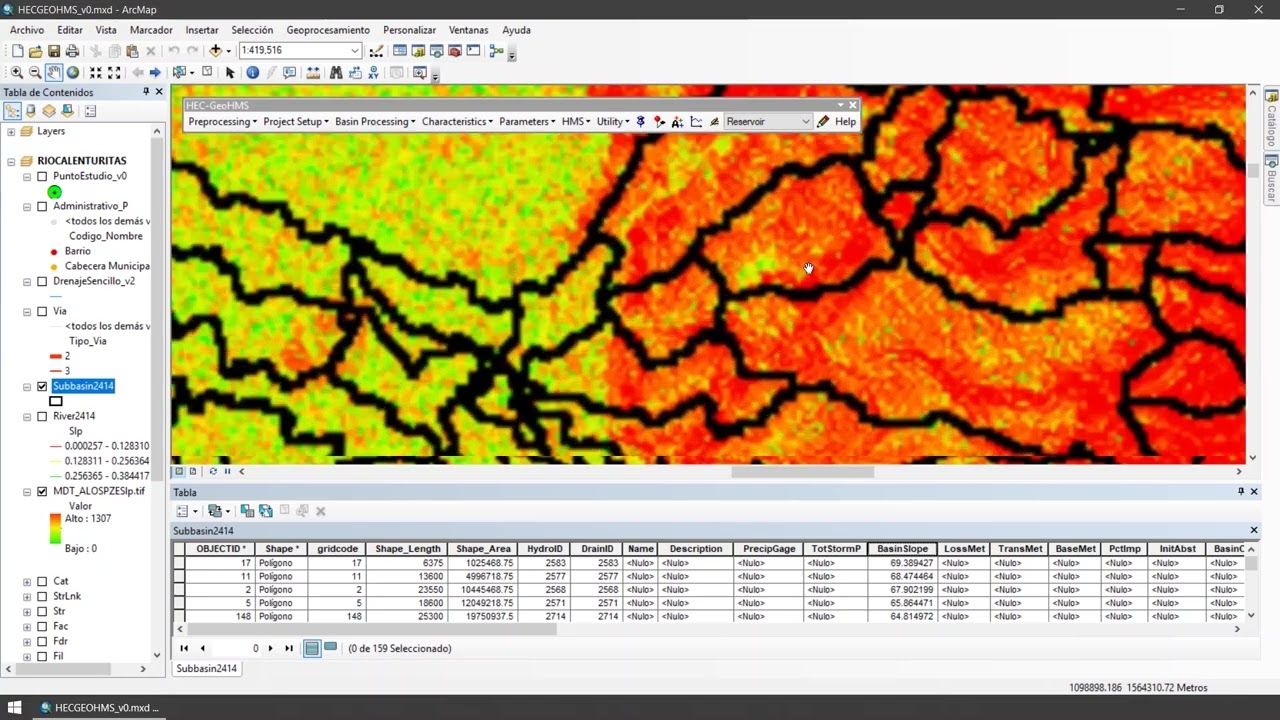Open the Geoprocesamiento menu
Image resolution: width=1280 pixels, height=720 pixels.
[x=328, y=30]
